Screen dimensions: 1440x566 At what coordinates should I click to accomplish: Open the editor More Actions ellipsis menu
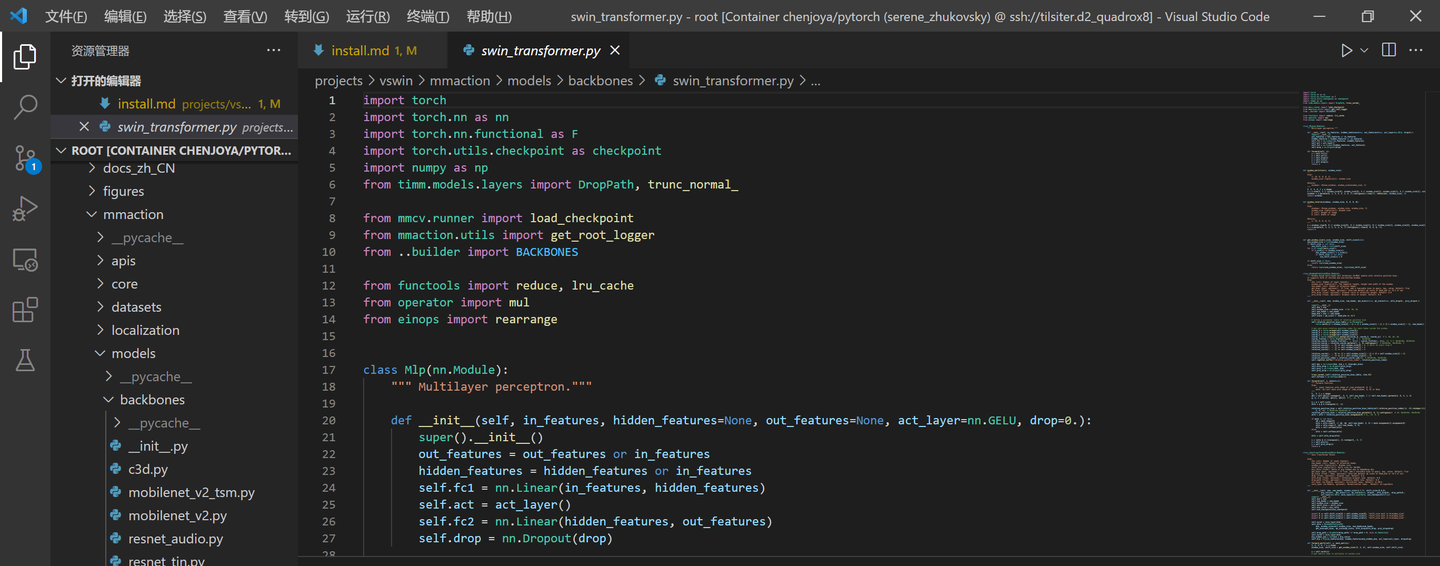point(1416,50)
